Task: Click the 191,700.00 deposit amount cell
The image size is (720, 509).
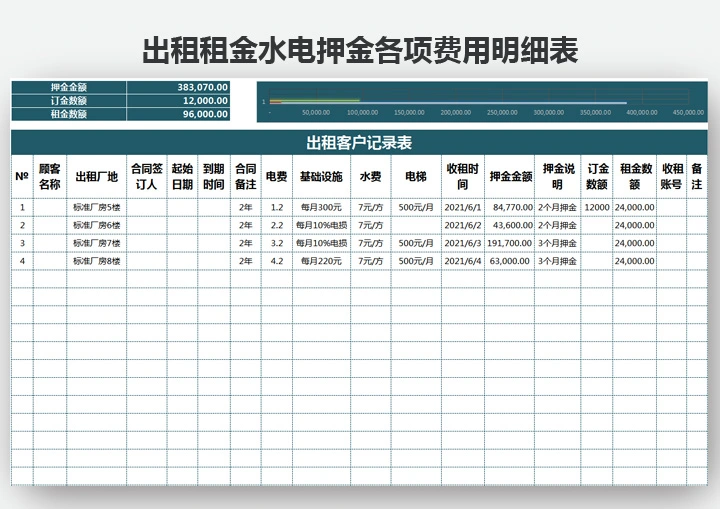Action: [x=510, y=243]
